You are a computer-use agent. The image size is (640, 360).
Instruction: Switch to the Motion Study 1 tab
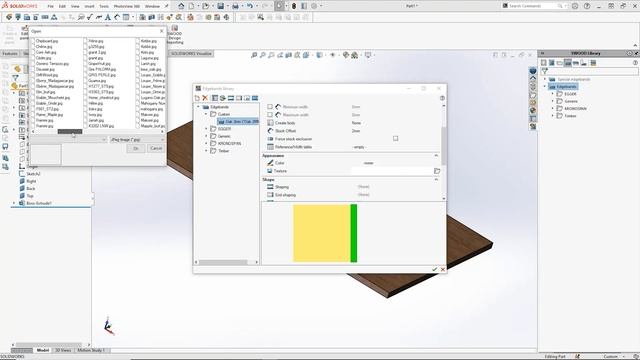click(91, 350)
